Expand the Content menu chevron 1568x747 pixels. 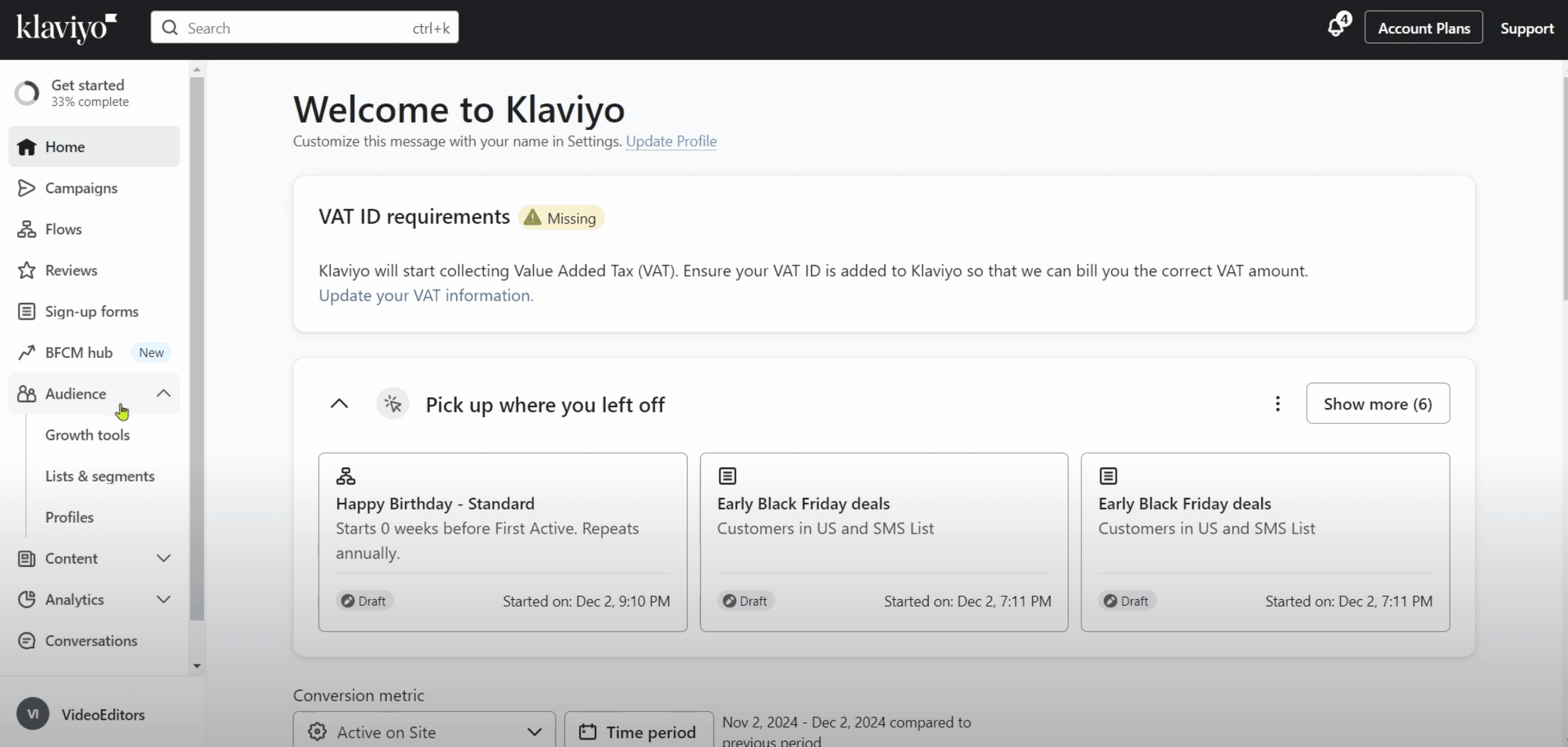point(163,558)
